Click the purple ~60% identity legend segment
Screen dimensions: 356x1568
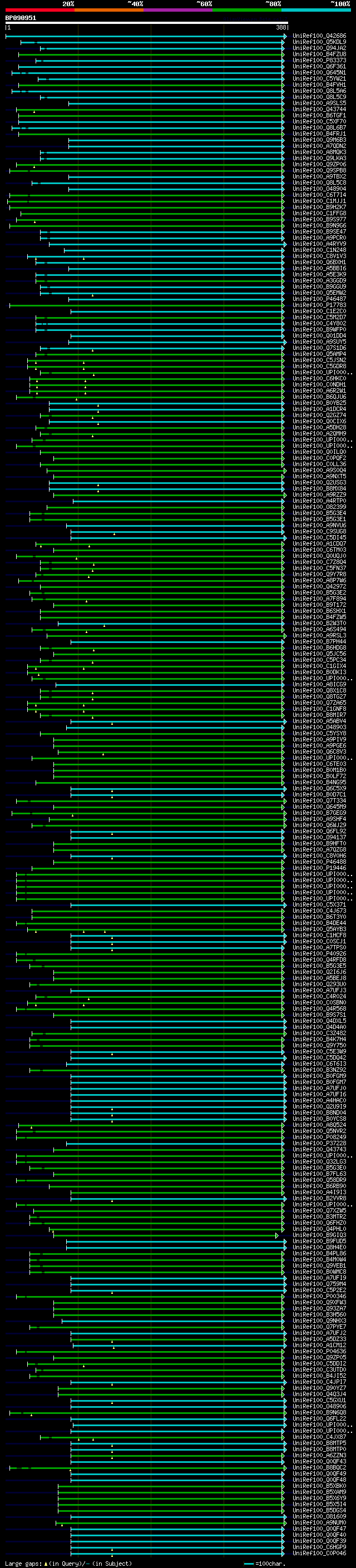pos(177,10)
